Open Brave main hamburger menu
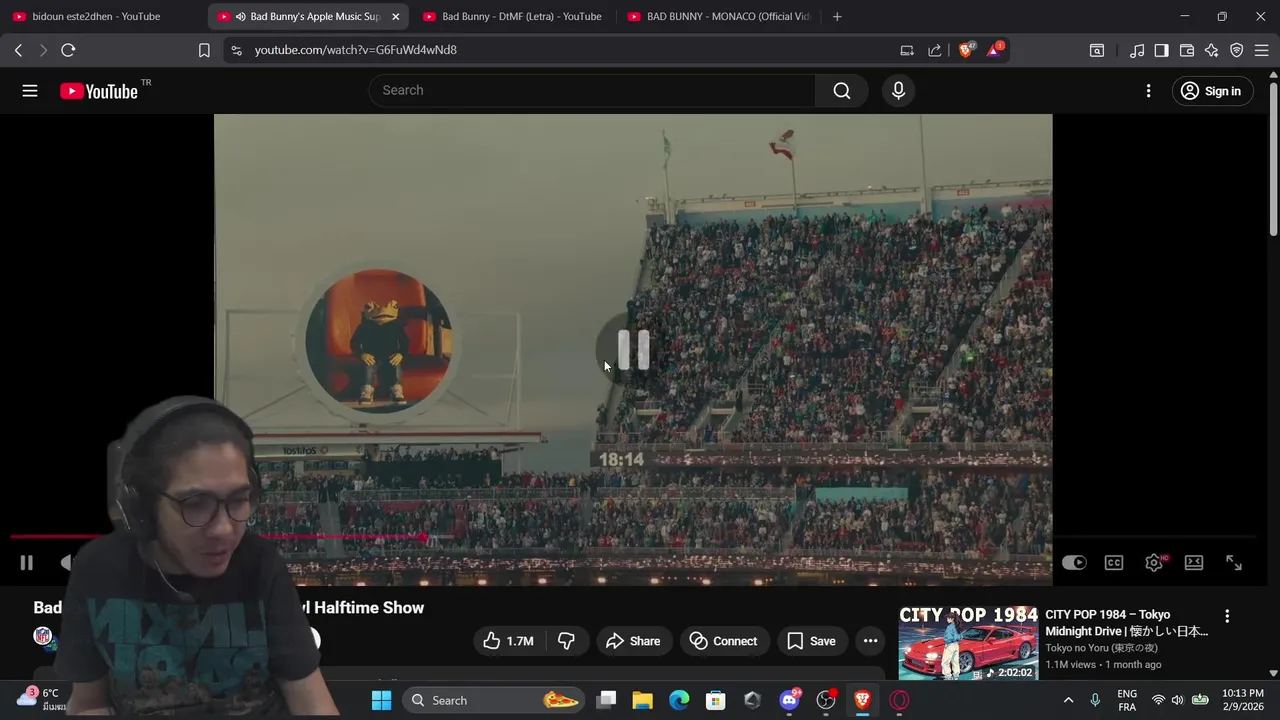Image resolution: width=1280 pixels, height=720 pixels. click(1261, 50)
